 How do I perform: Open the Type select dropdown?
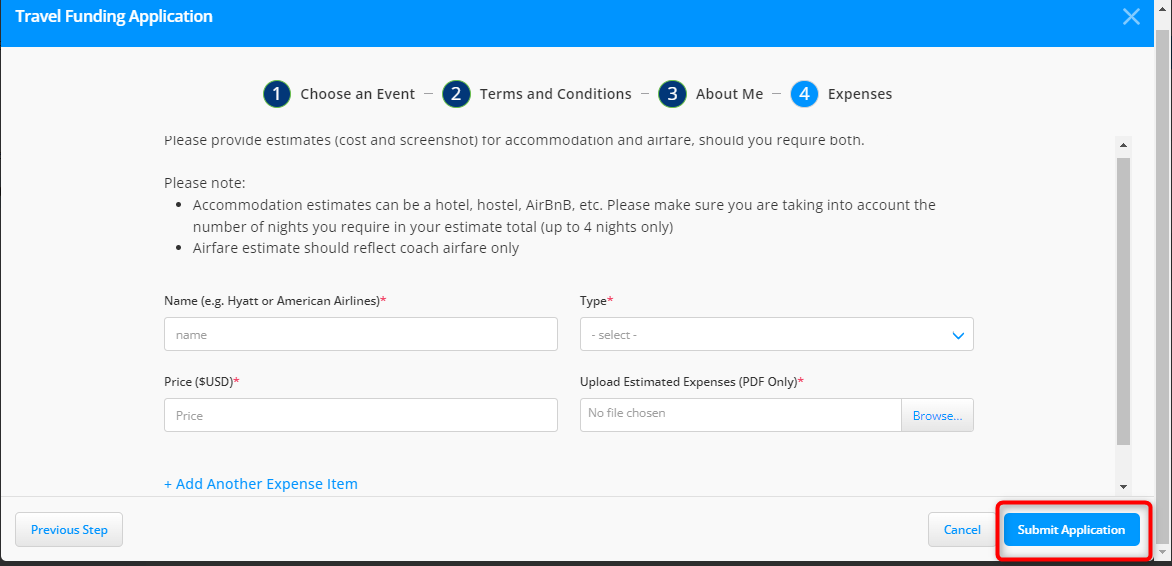pyautogui.click(x=776, y=334)
